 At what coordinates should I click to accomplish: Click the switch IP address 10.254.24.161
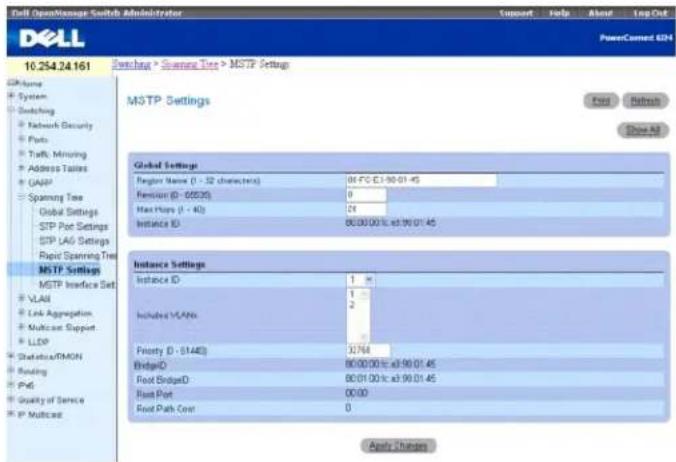point(57,66)
